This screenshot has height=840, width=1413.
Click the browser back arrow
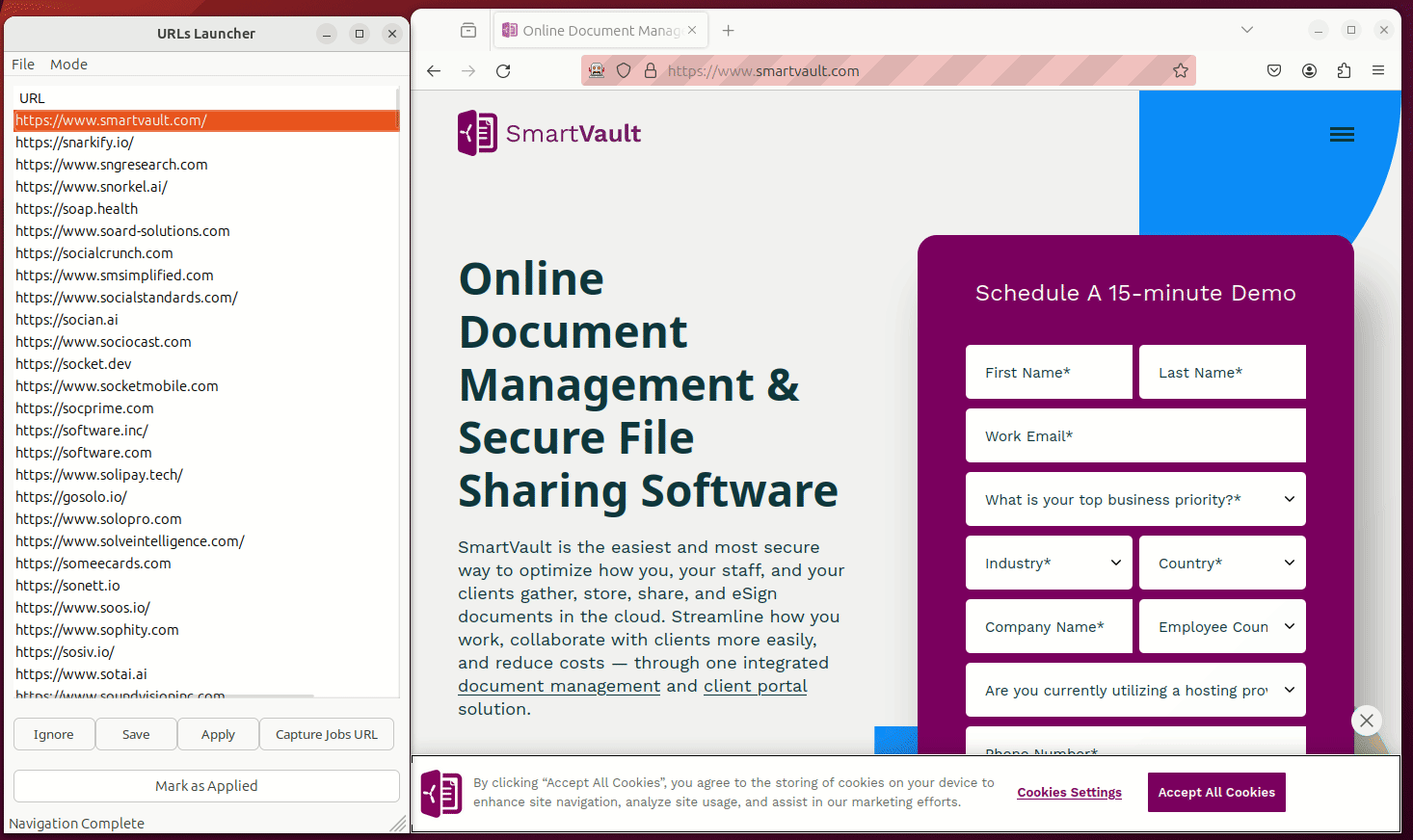pyautogui.click(x=434, y=71)
